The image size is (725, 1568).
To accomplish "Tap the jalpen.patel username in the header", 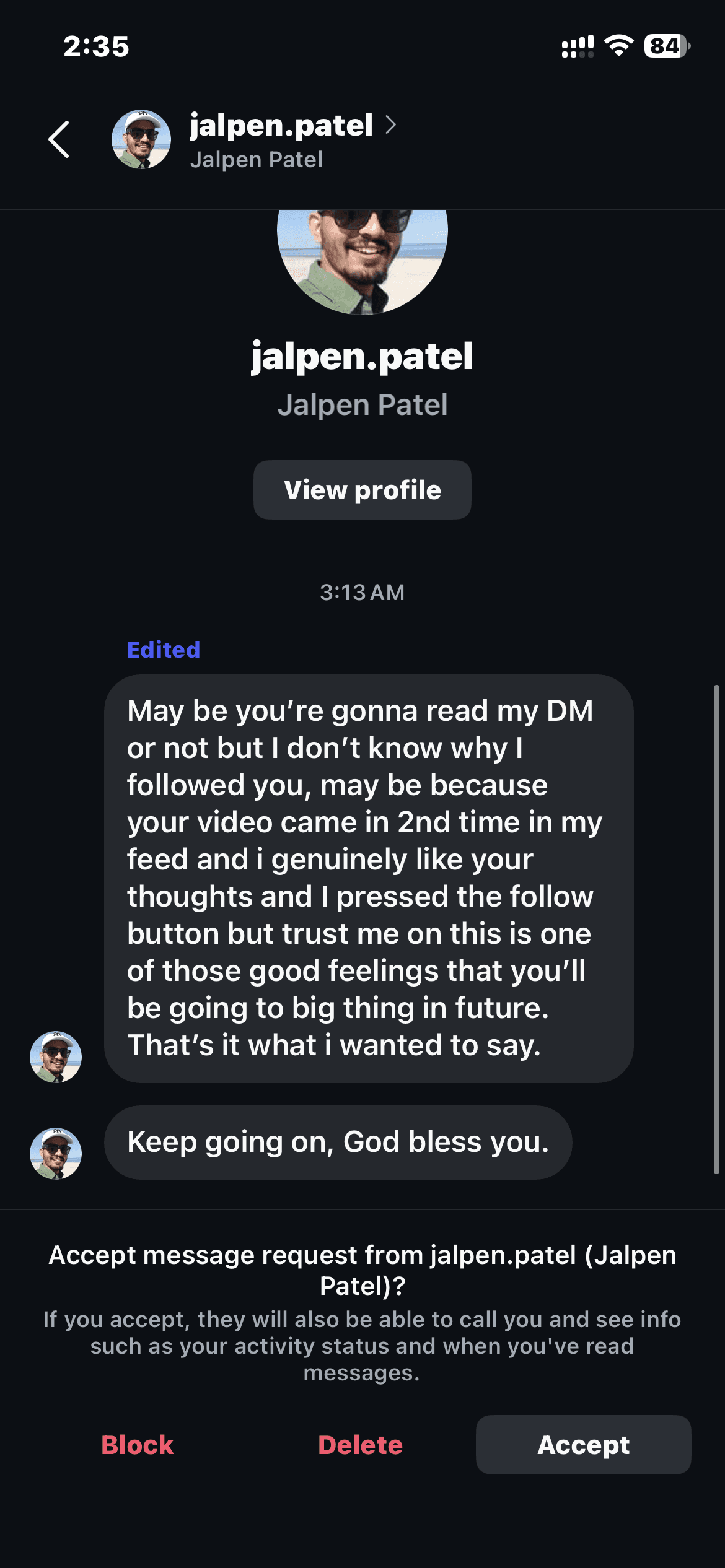I will (x=281, y=125).
